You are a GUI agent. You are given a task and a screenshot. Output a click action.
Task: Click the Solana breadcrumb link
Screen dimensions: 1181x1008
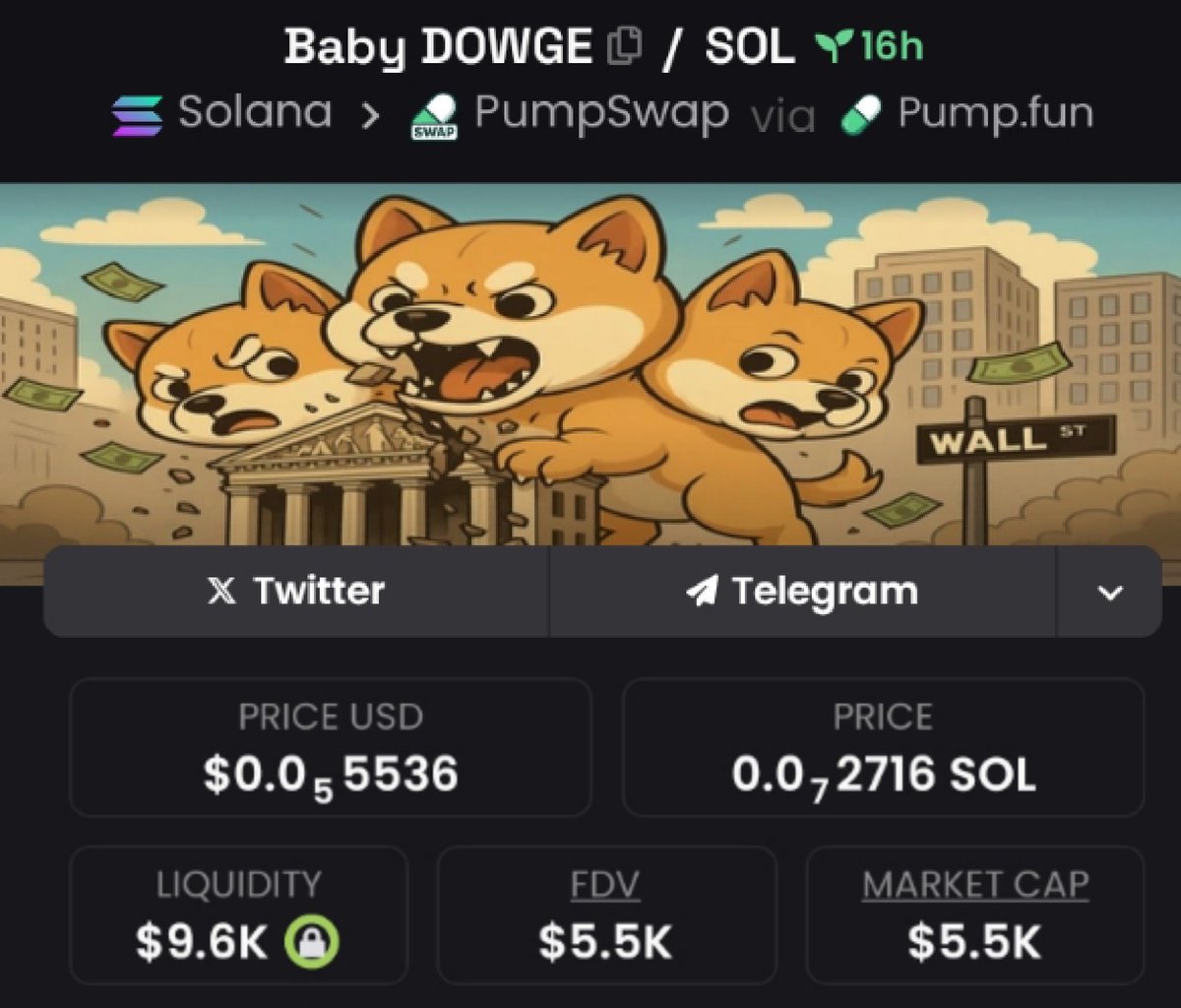(x=255, y=113)
